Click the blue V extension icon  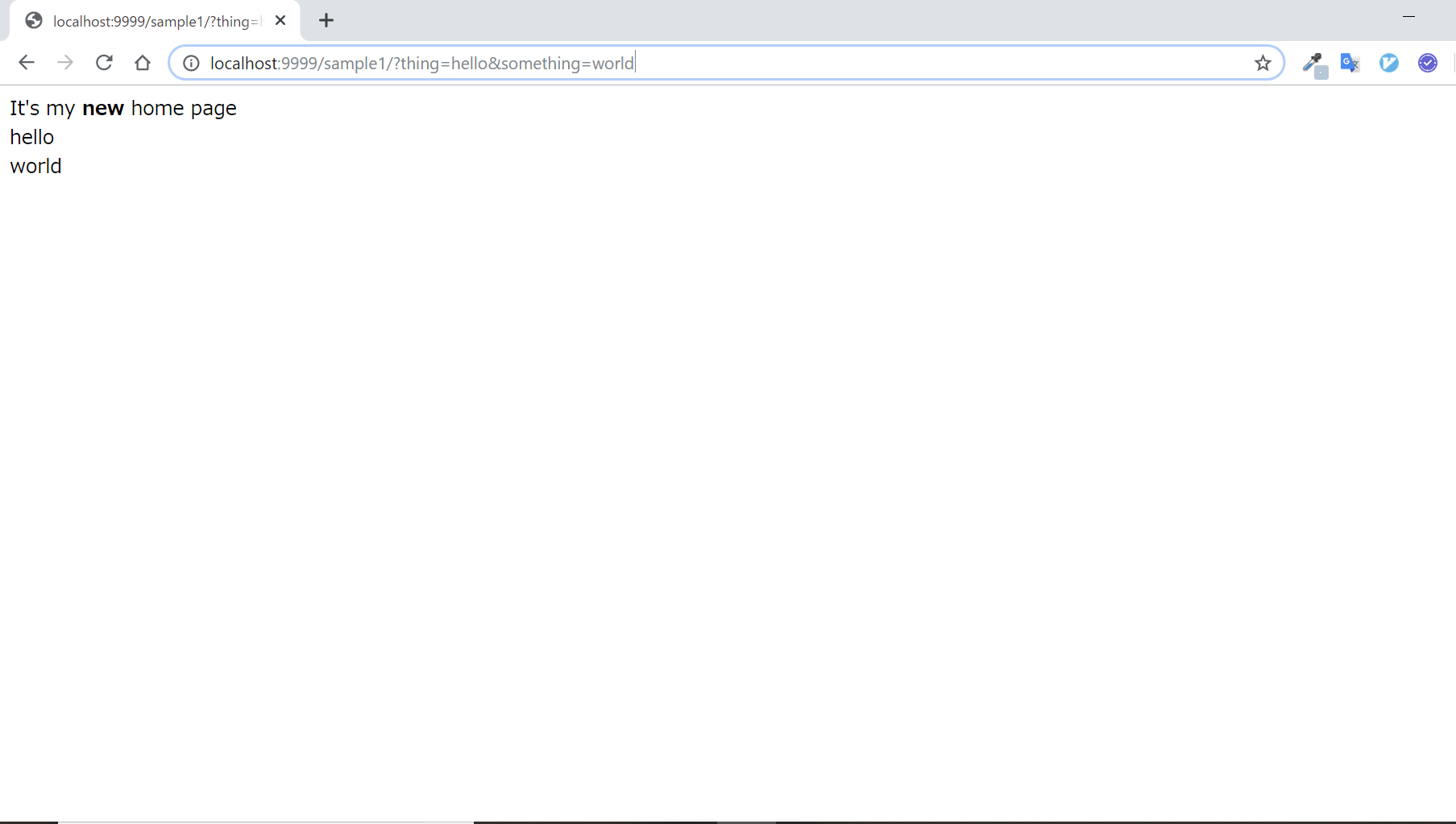1388,63
